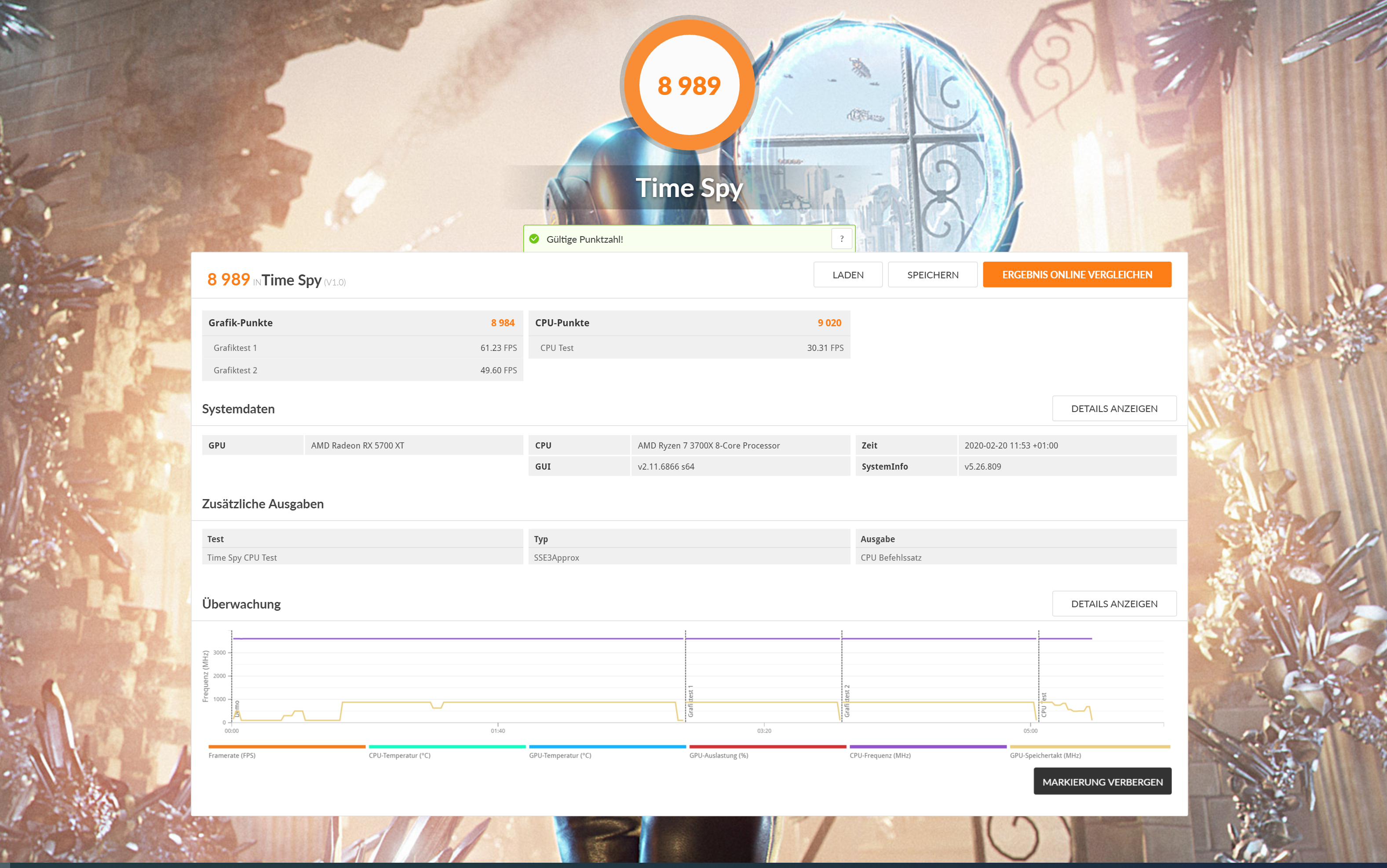This screenshot has width=1387, height=868.
Task: Click ERGEBNIS ONLINE VERGLEICHEN
Action: coord(1077,274)
